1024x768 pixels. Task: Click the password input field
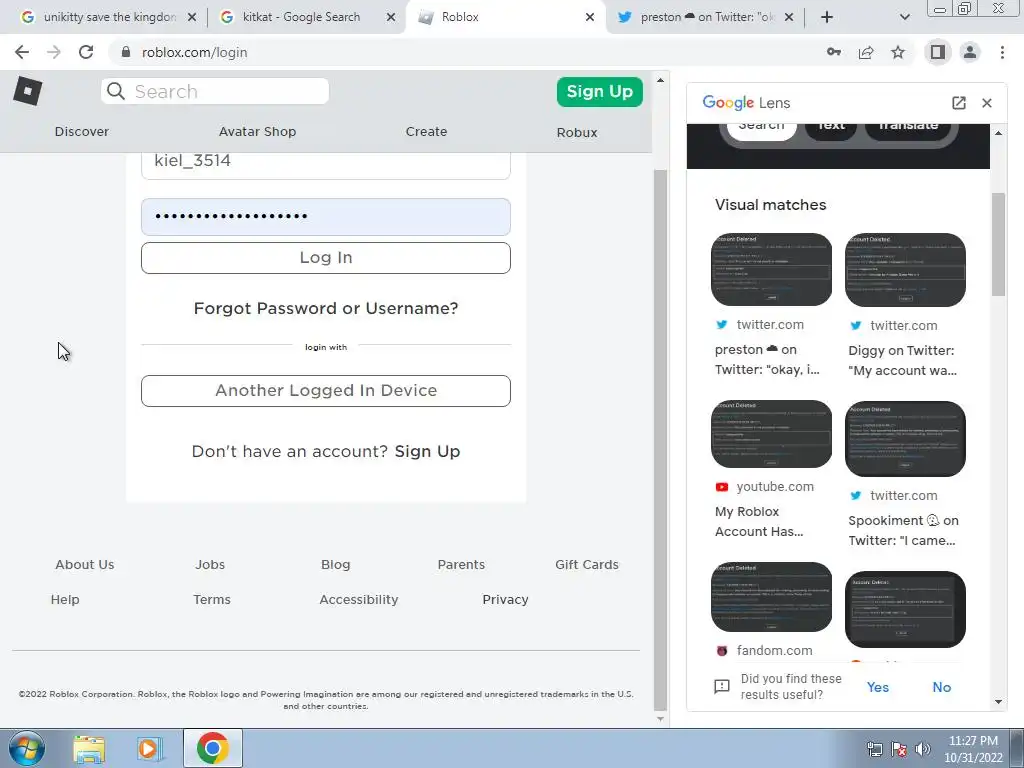pyautogui.click(x=326, y=217)
